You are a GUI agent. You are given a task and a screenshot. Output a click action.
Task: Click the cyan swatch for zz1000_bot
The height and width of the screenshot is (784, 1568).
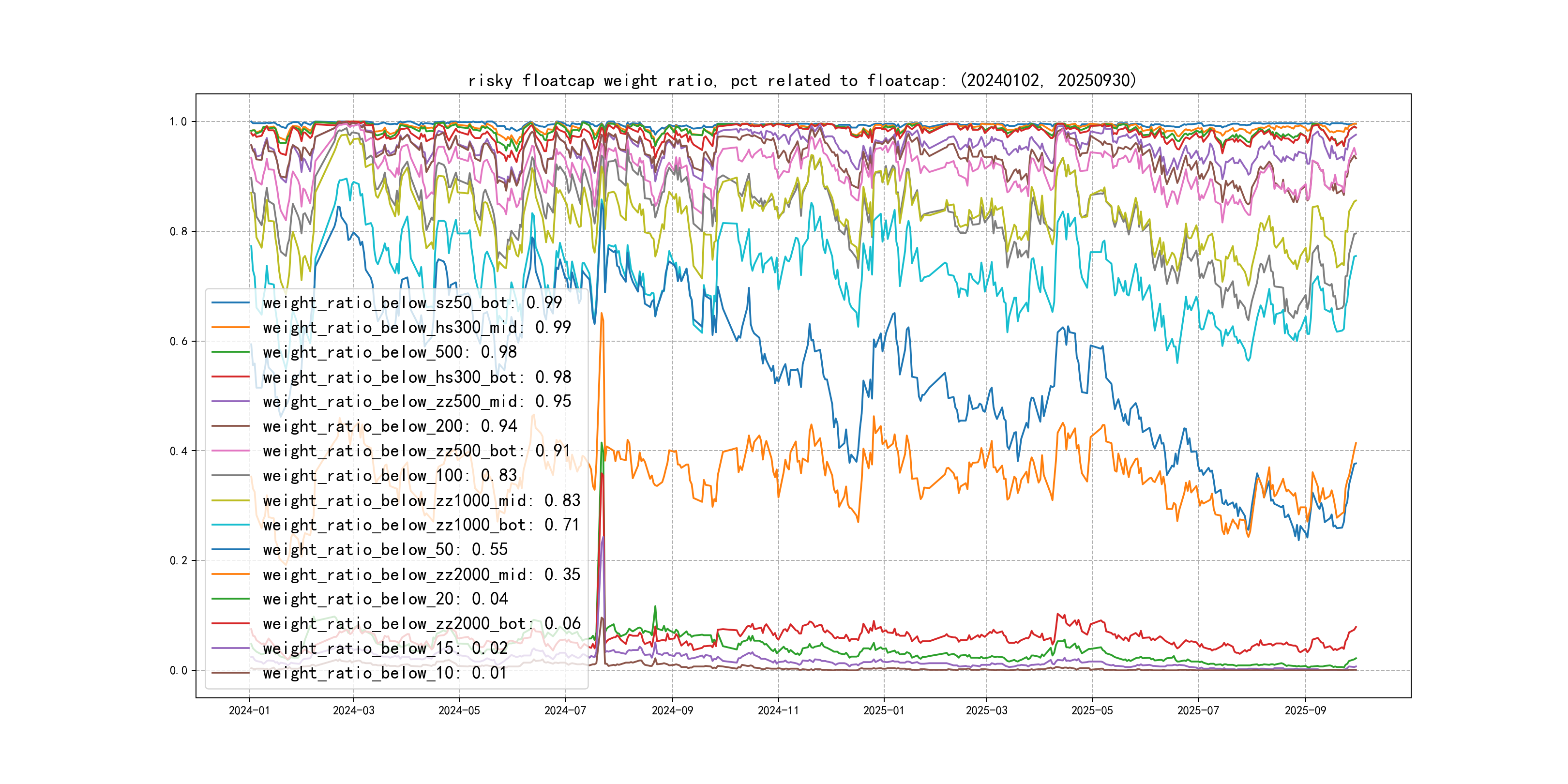[230, 525]
